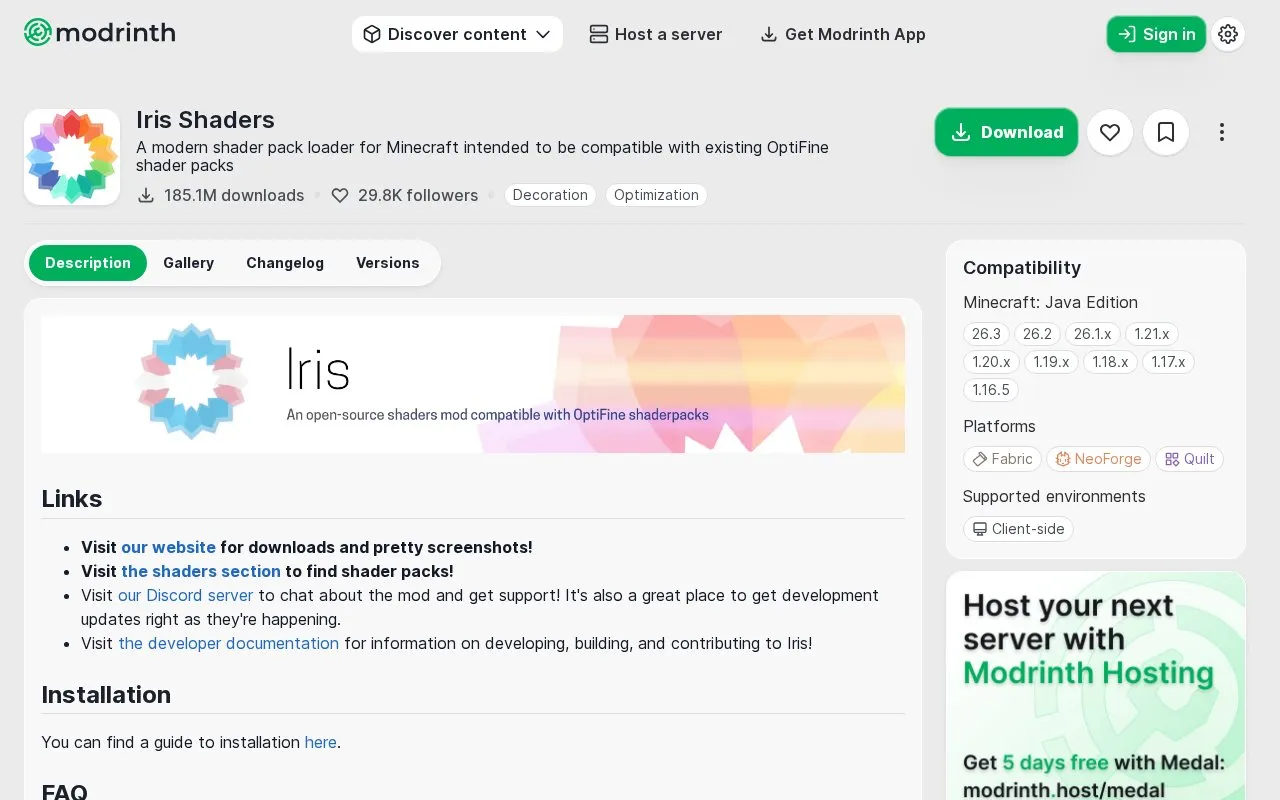Select the 1.17.x version chip
Viewport: 1280px width, 800px height.
pyautogui.click(x=1168, y=362)
